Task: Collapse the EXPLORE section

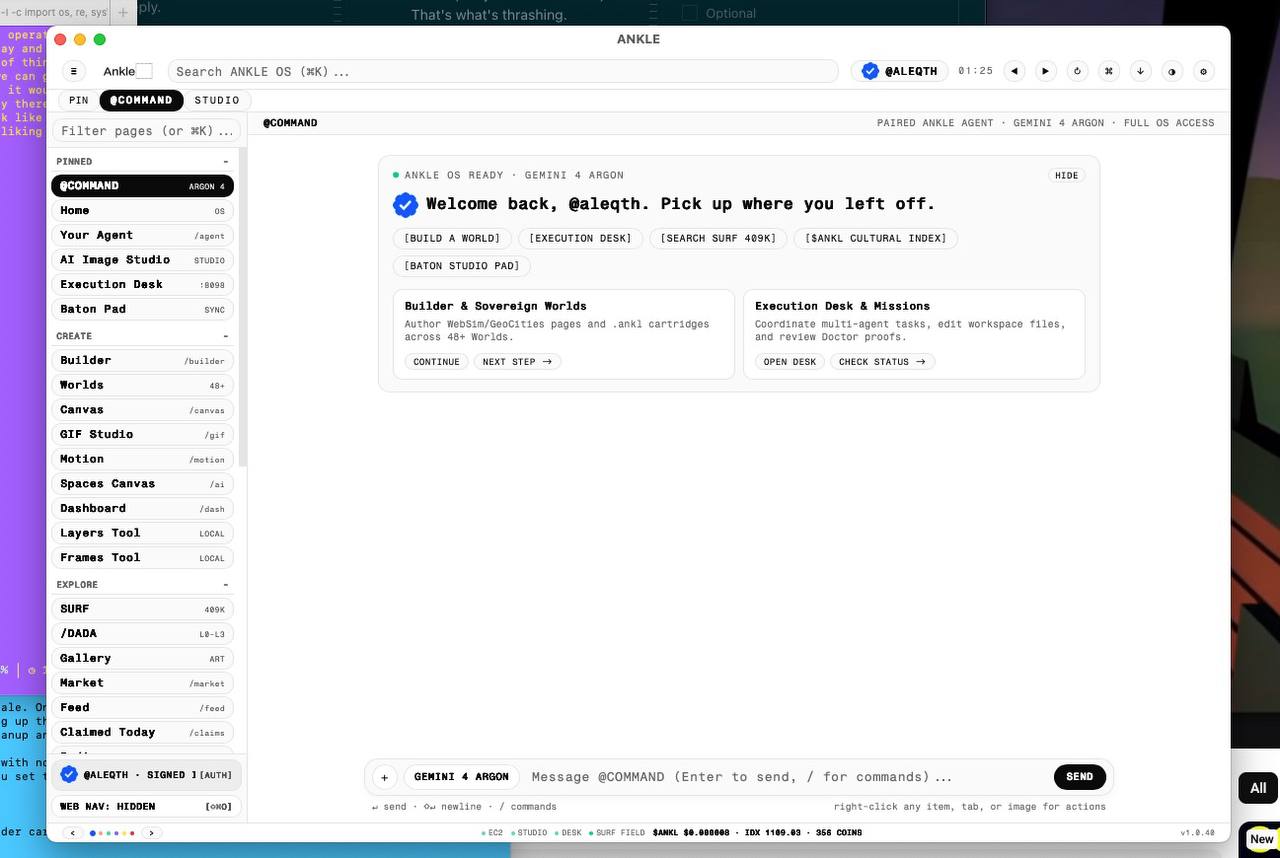Action: (x=226, y=584)
